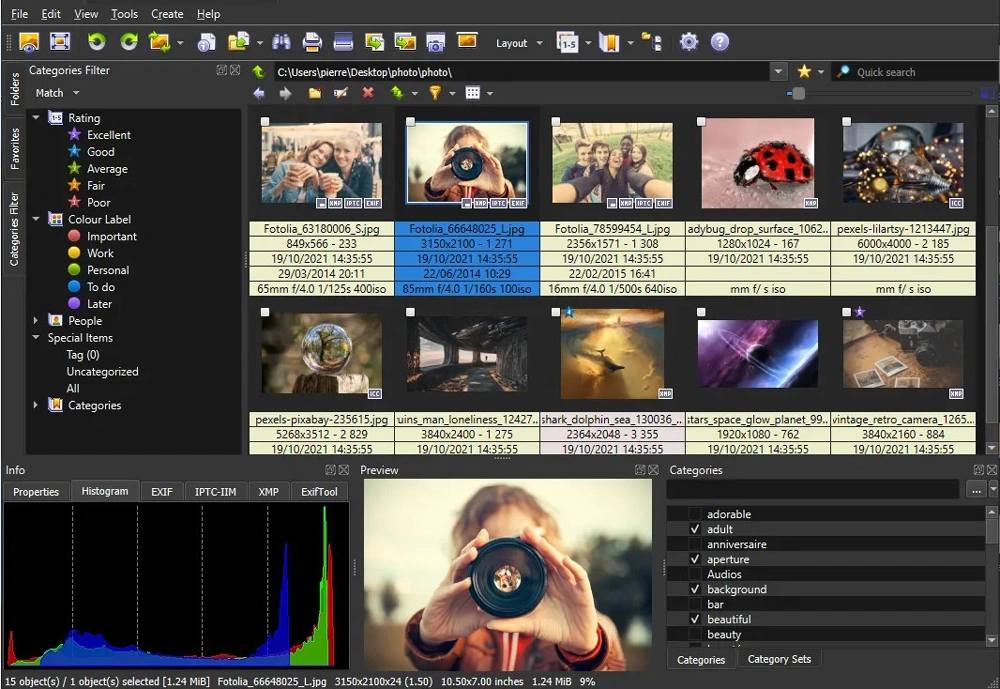
Task: Switch to the EXIF tab
Action: click(162, 492)
